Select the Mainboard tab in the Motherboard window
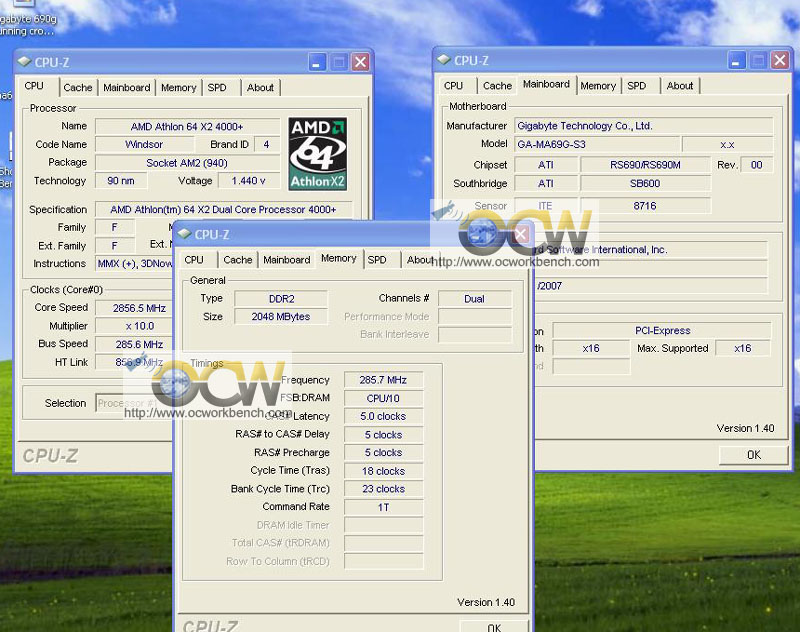Viewport: 800px width, 632px height. point(546,84)
